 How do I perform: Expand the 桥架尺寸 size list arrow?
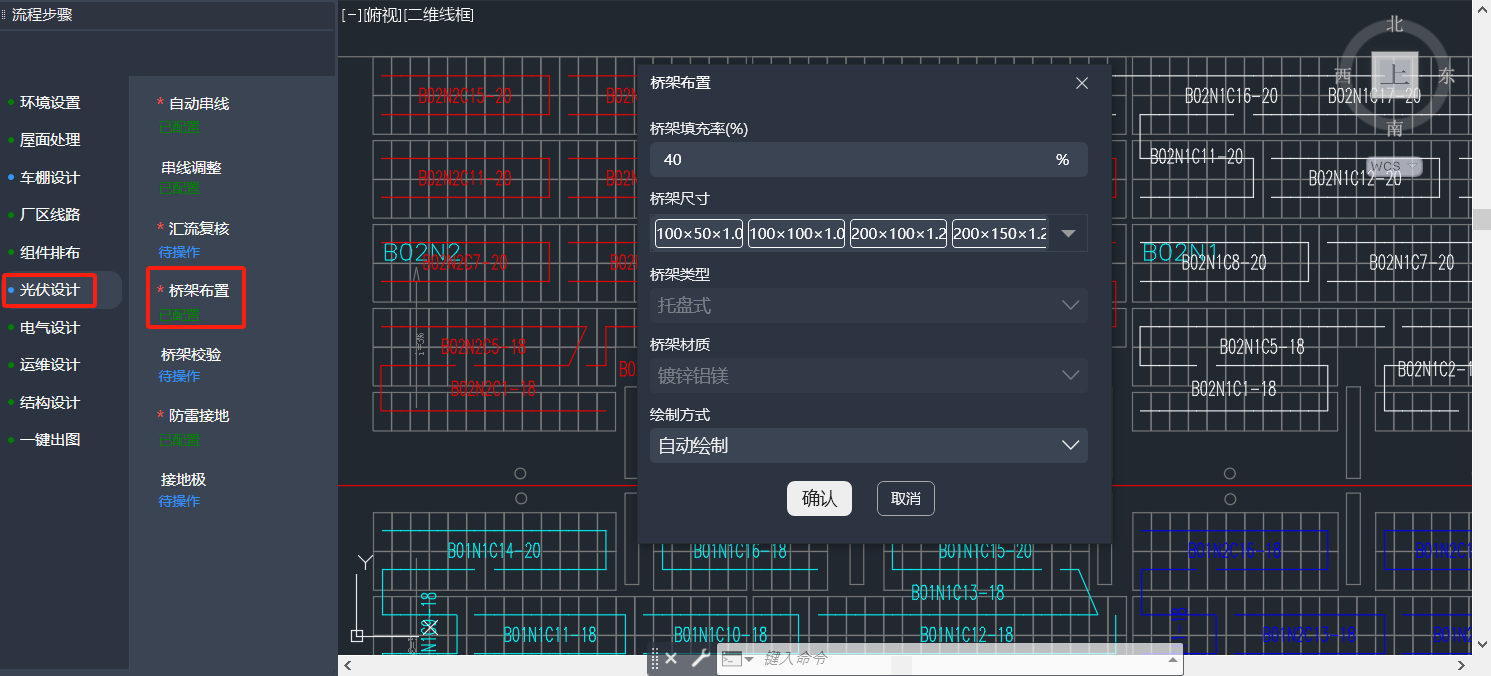(1067, 234)
